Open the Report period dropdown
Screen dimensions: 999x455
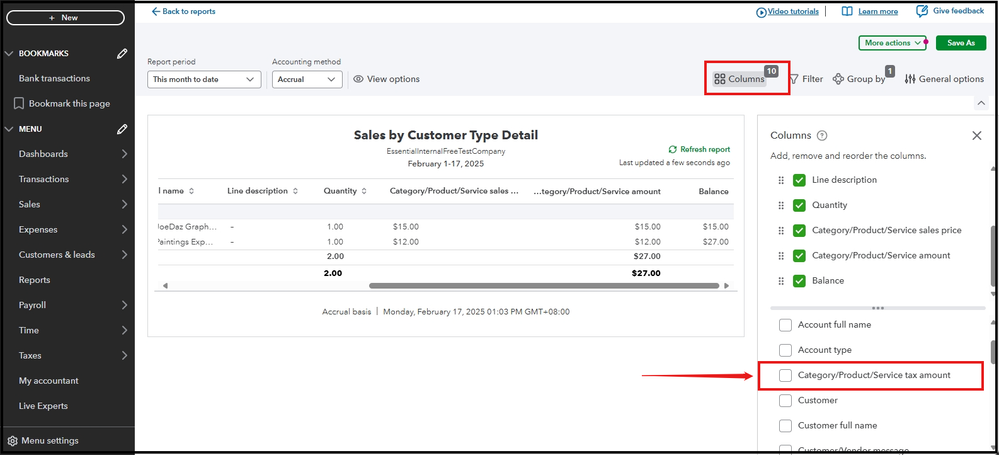pos(204,79)
